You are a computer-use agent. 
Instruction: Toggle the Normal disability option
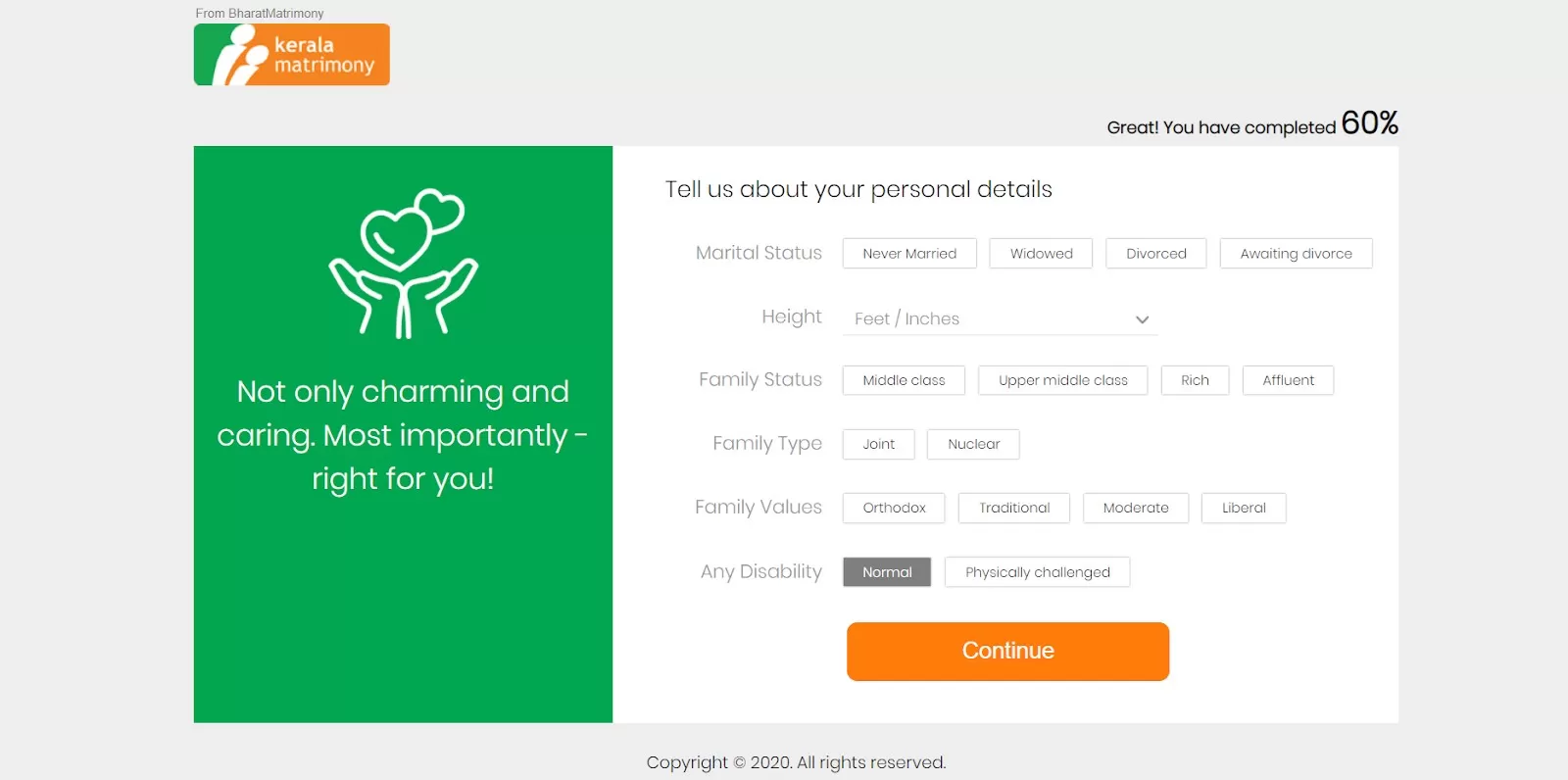click(x=887, y=572)
